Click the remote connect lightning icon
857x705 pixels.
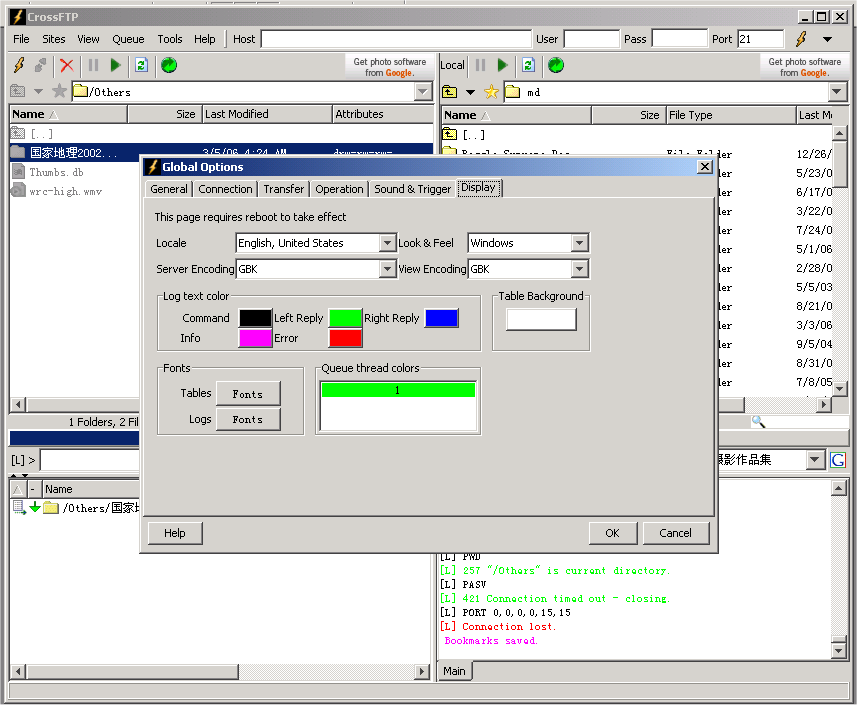pyautogui.click(x=19, y=66)
